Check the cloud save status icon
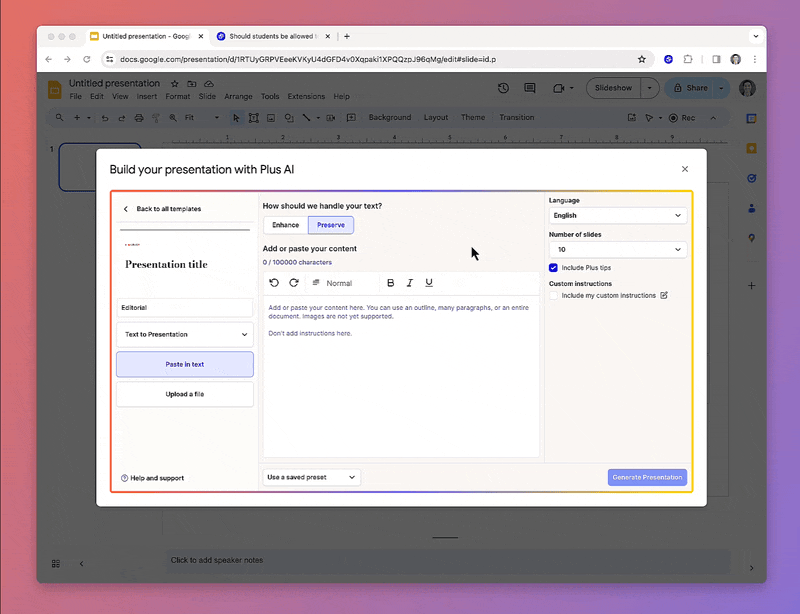This screenshot has width=800, height=614. (209, 83)
